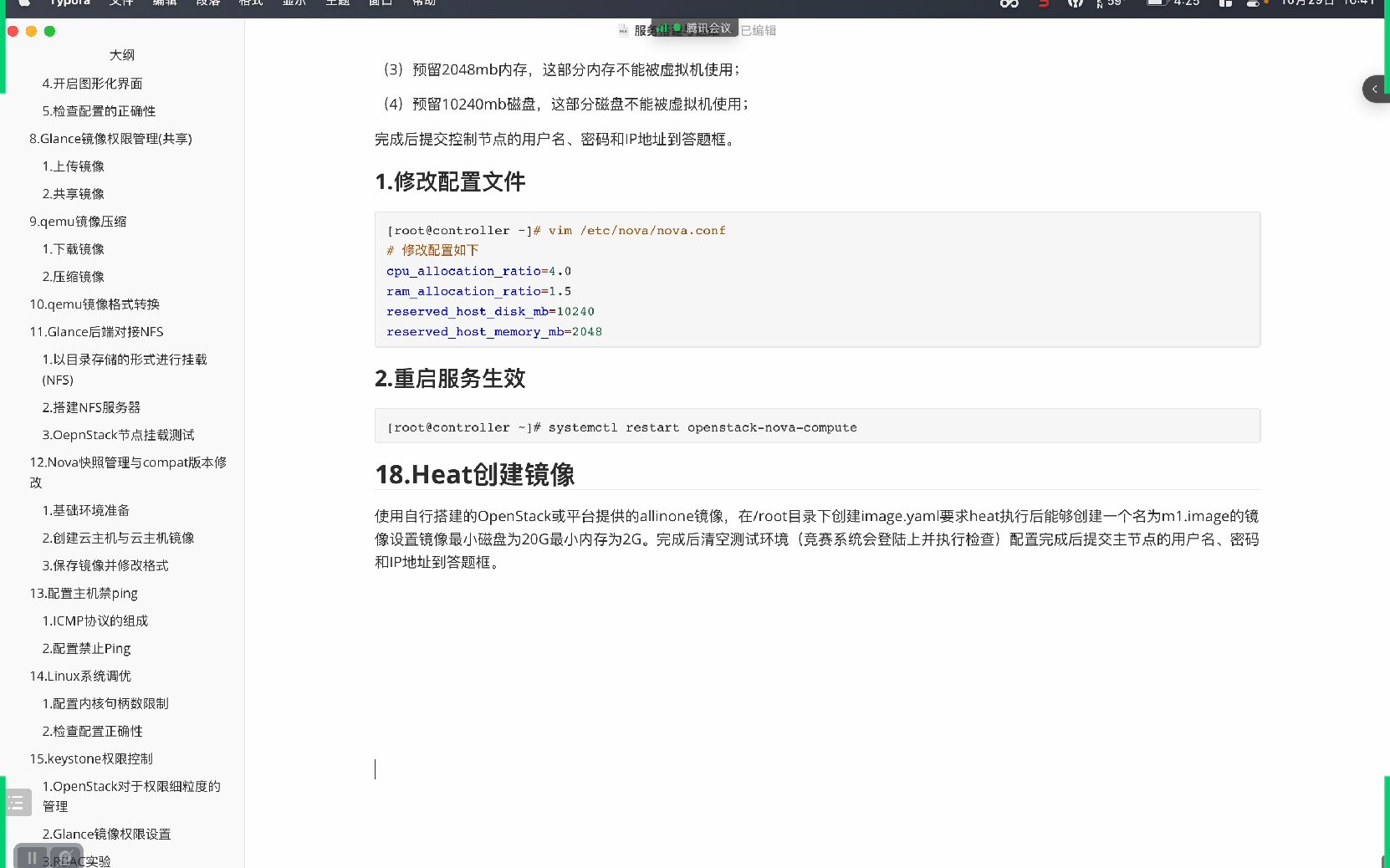Image resolution: width=1390 pixels, height=868 pixels.
Task: Open 3.OepnStack节点挂载测试
Action: (x=118, y=435)
